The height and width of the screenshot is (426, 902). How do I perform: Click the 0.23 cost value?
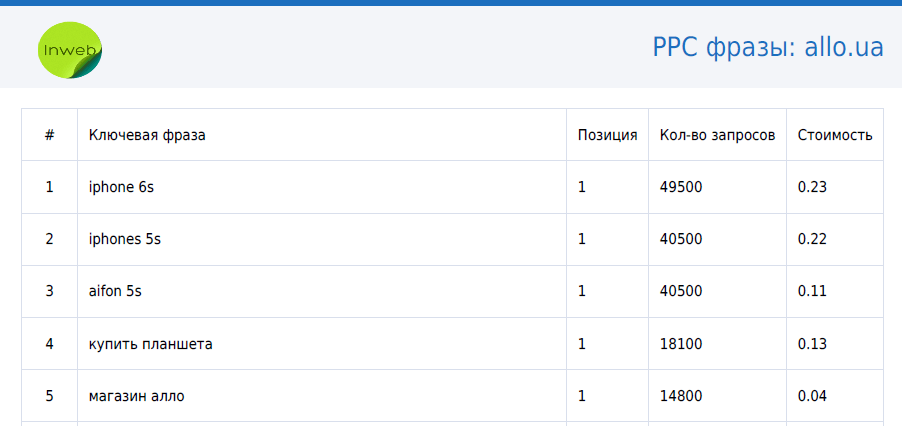point(812,187)
